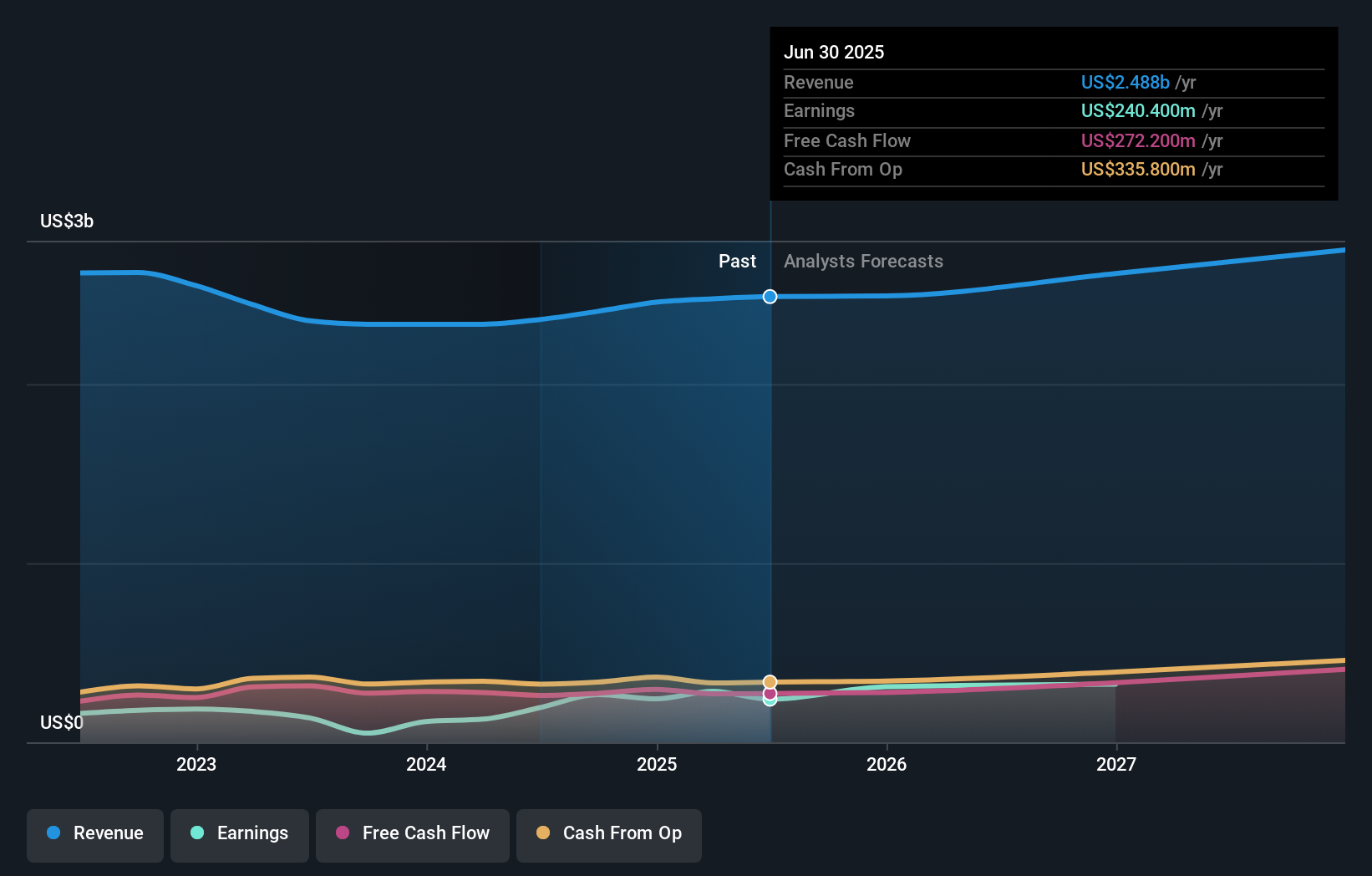Click the 'Revenue' row label in tooltip
The image size is (1372, 876).
pos(819,82)
